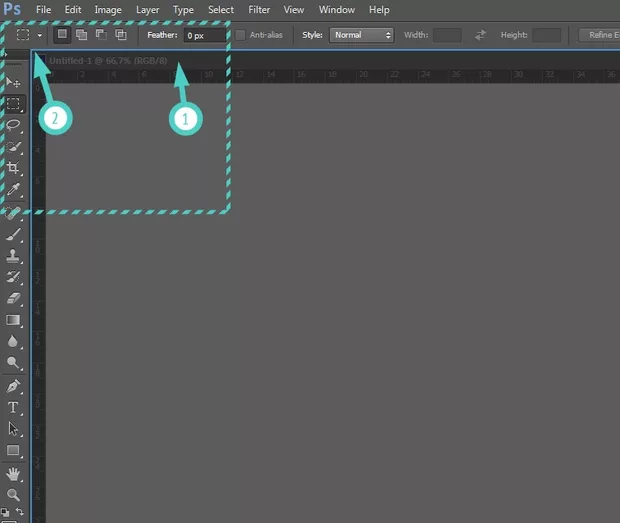Select the Horizontal Type tool

[x=14, y=408]
